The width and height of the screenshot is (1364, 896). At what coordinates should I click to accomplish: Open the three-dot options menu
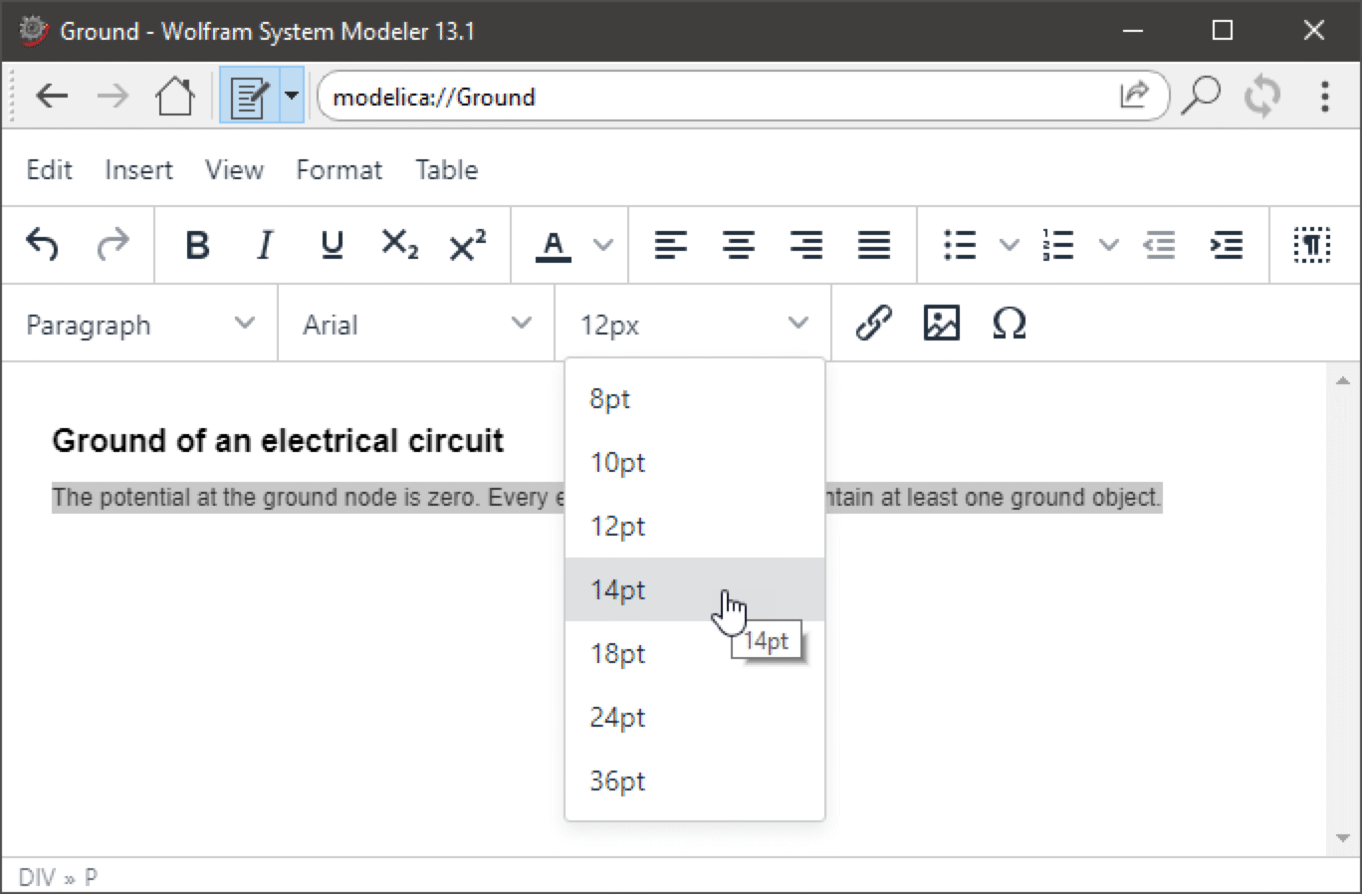[x=1324, y=97]
